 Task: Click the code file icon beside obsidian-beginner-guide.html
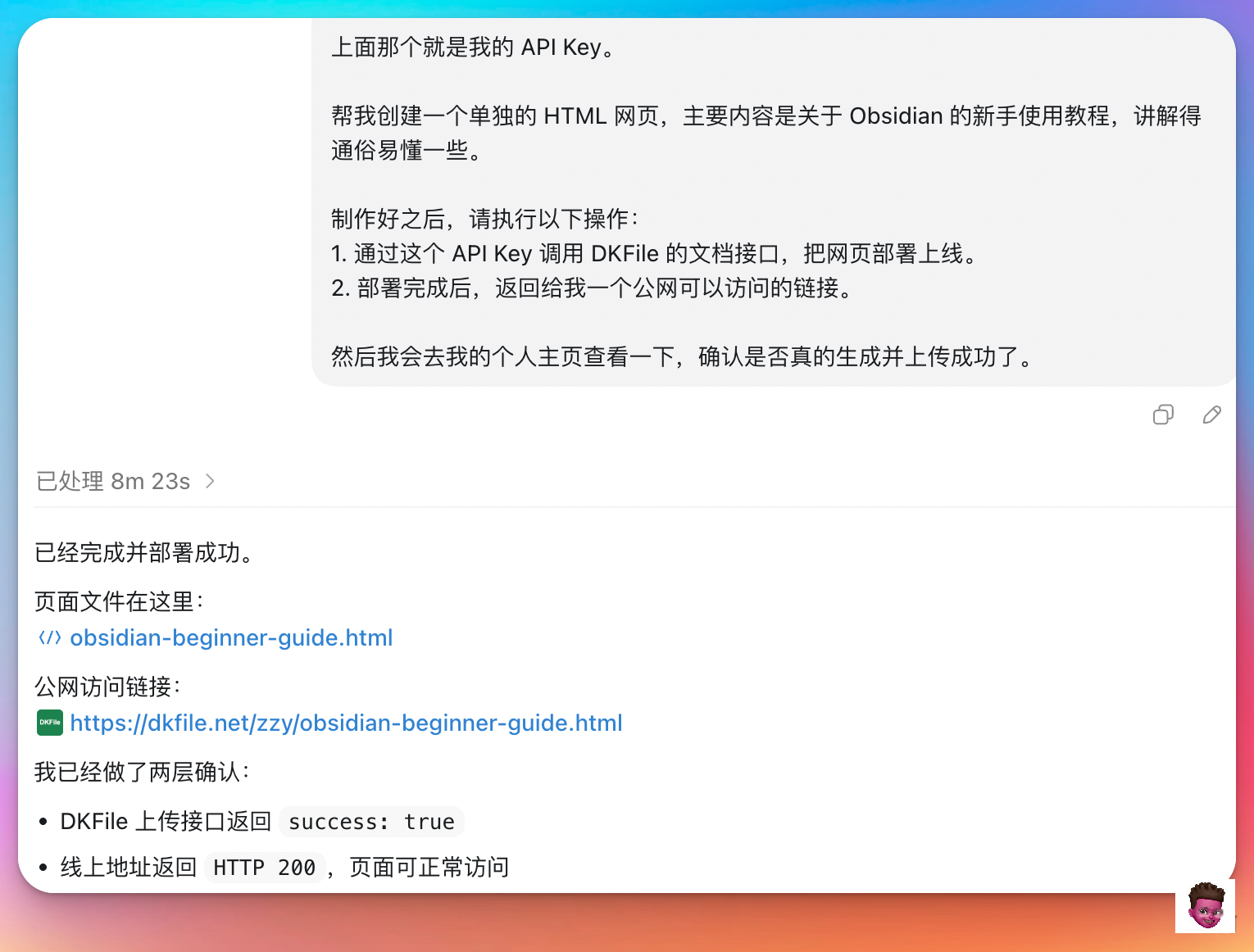[50, 637]
